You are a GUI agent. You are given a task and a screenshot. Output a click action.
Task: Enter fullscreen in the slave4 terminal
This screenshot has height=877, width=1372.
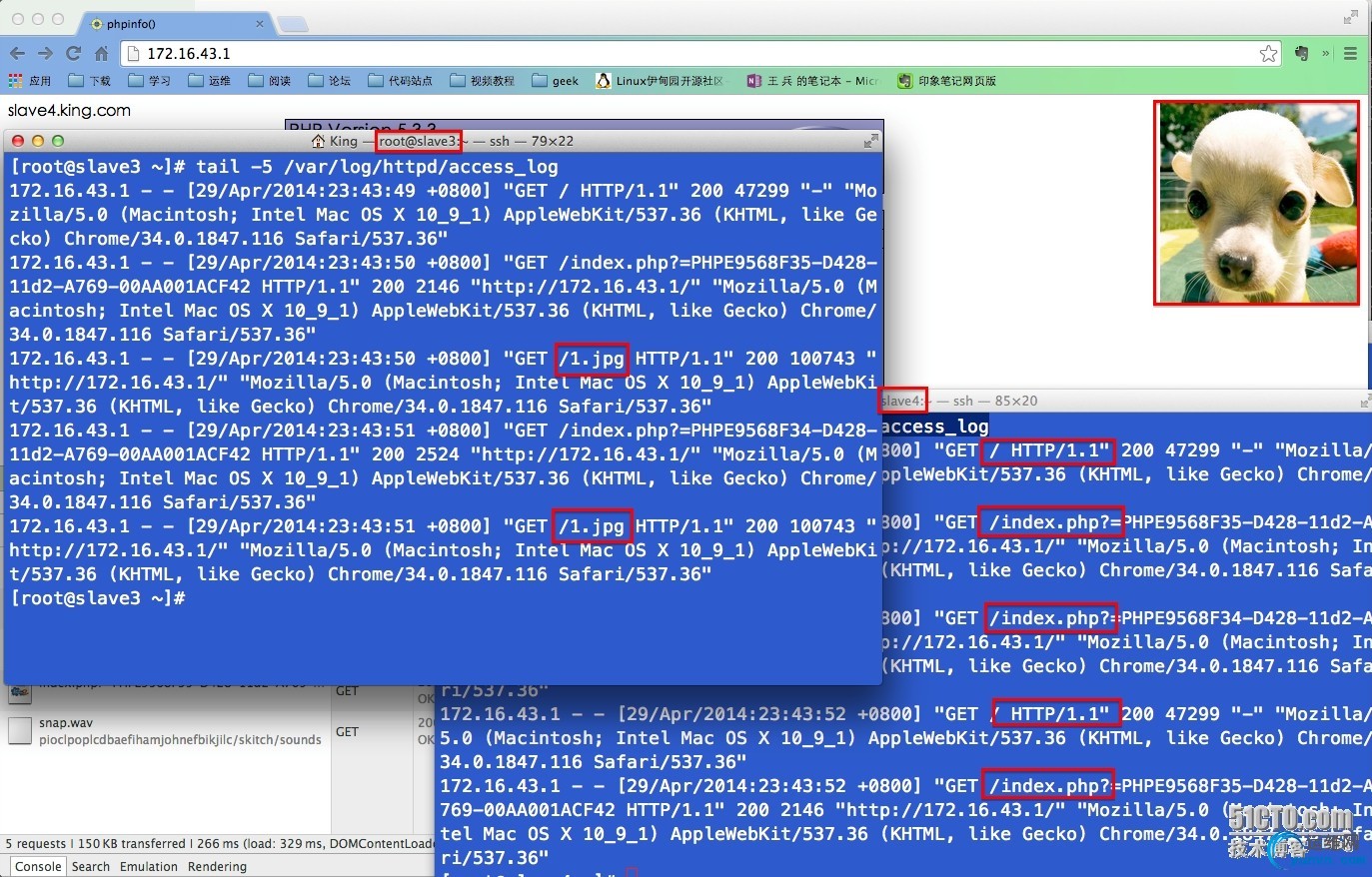1365,401
